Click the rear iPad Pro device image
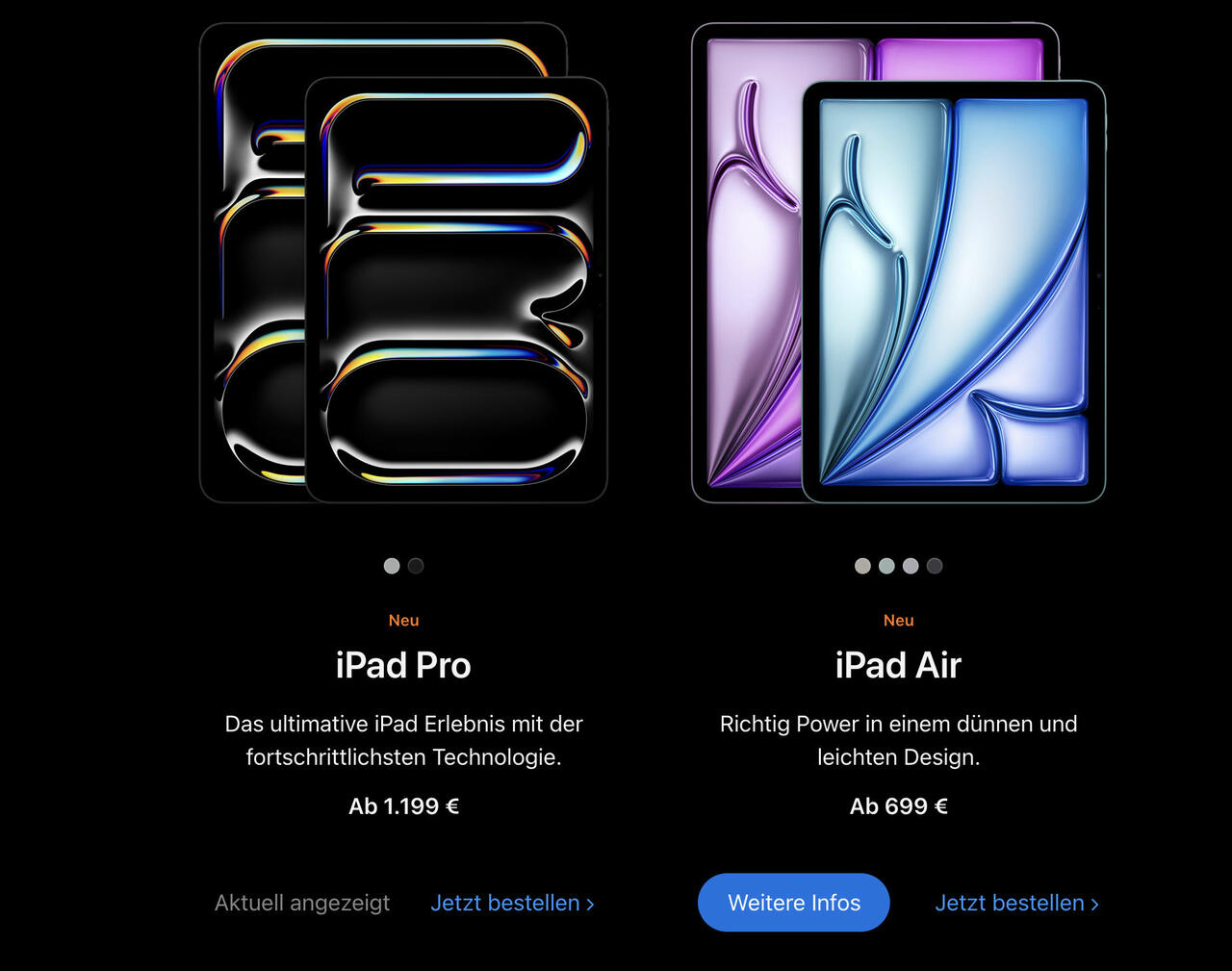1232x971 pixels. pyautogui.click(x=252, y=260)
